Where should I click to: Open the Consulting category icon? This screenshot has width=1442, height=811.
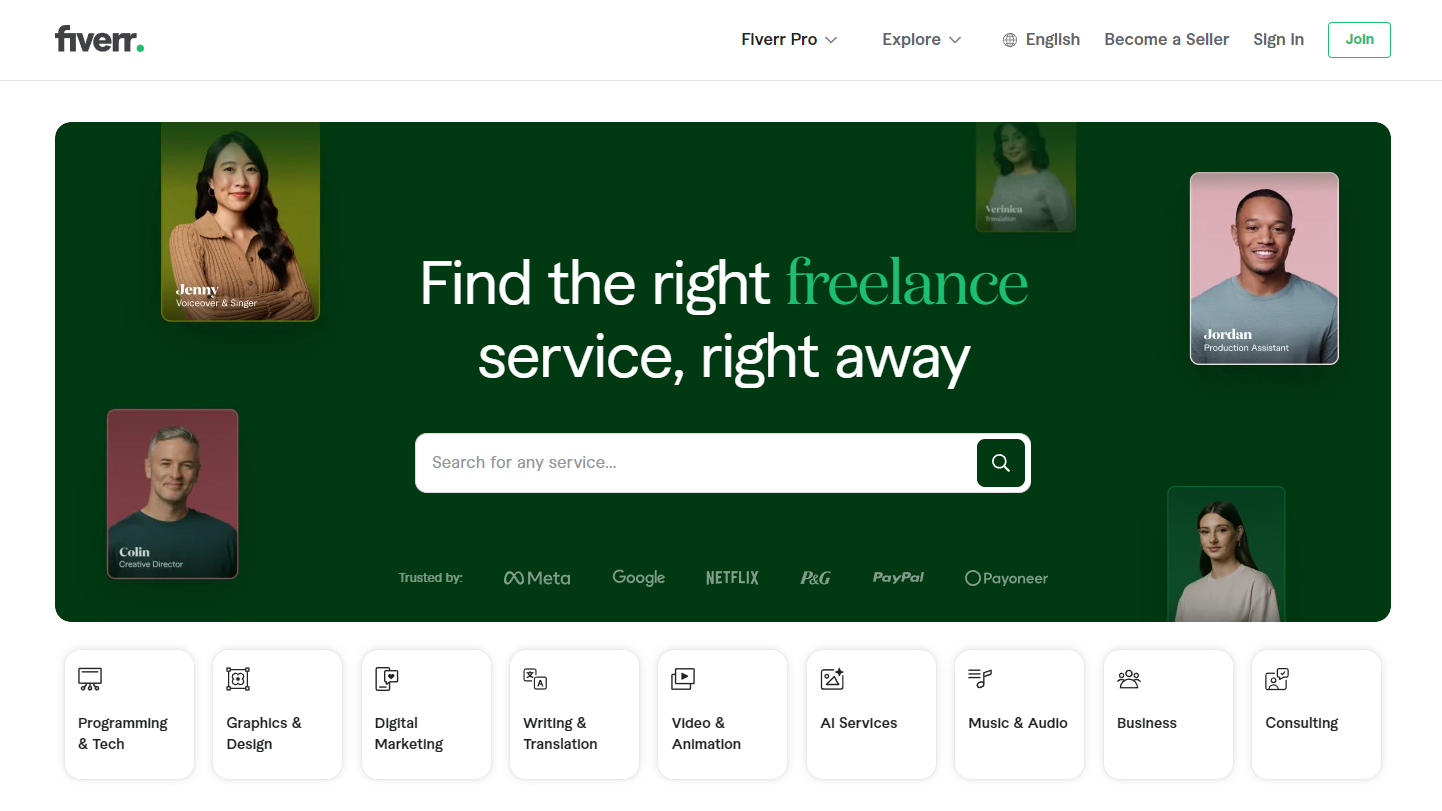(x=1277, y=680)
